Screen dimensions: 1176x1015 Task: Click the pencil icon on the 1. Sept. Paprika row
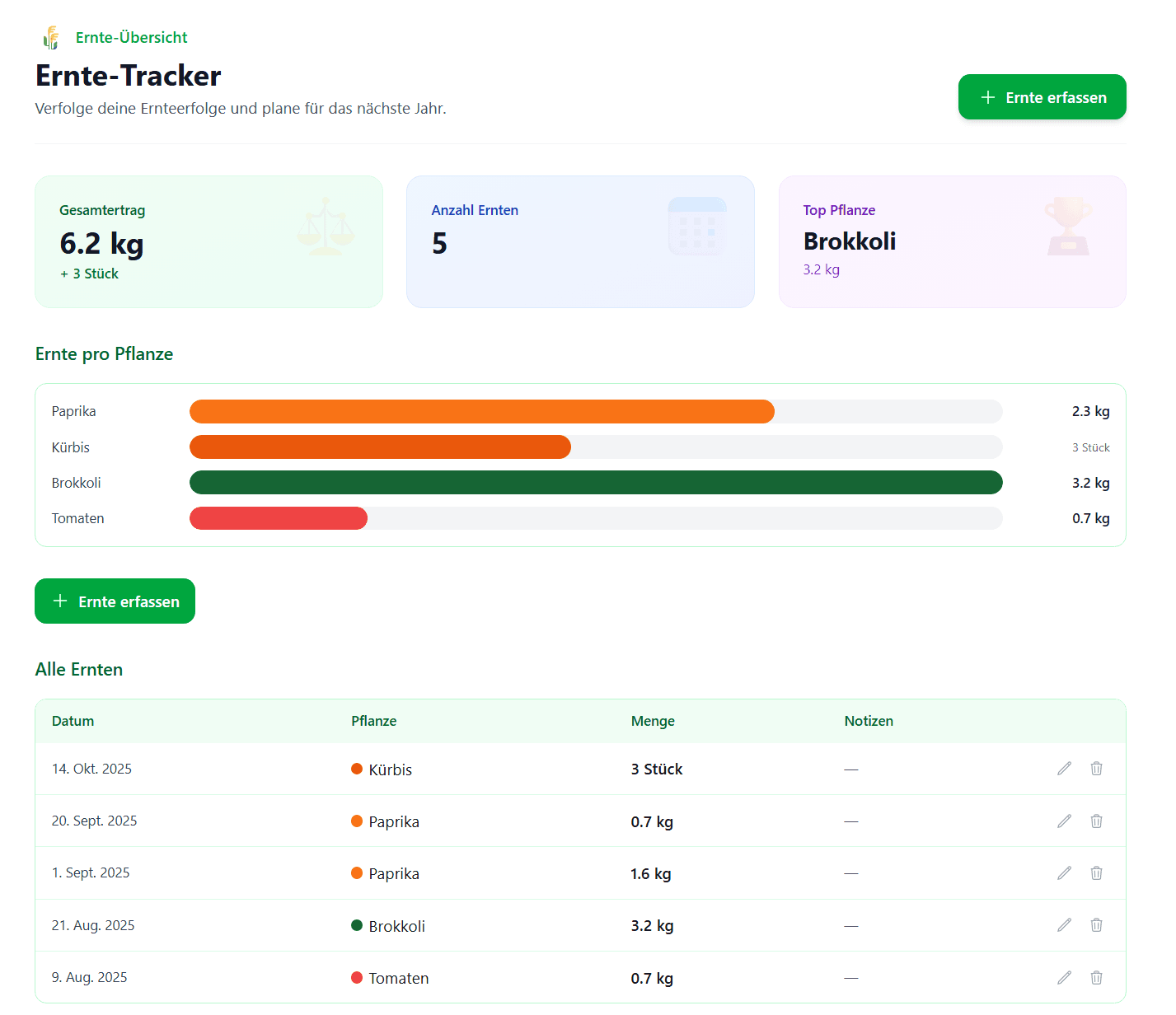(1064, 872)
